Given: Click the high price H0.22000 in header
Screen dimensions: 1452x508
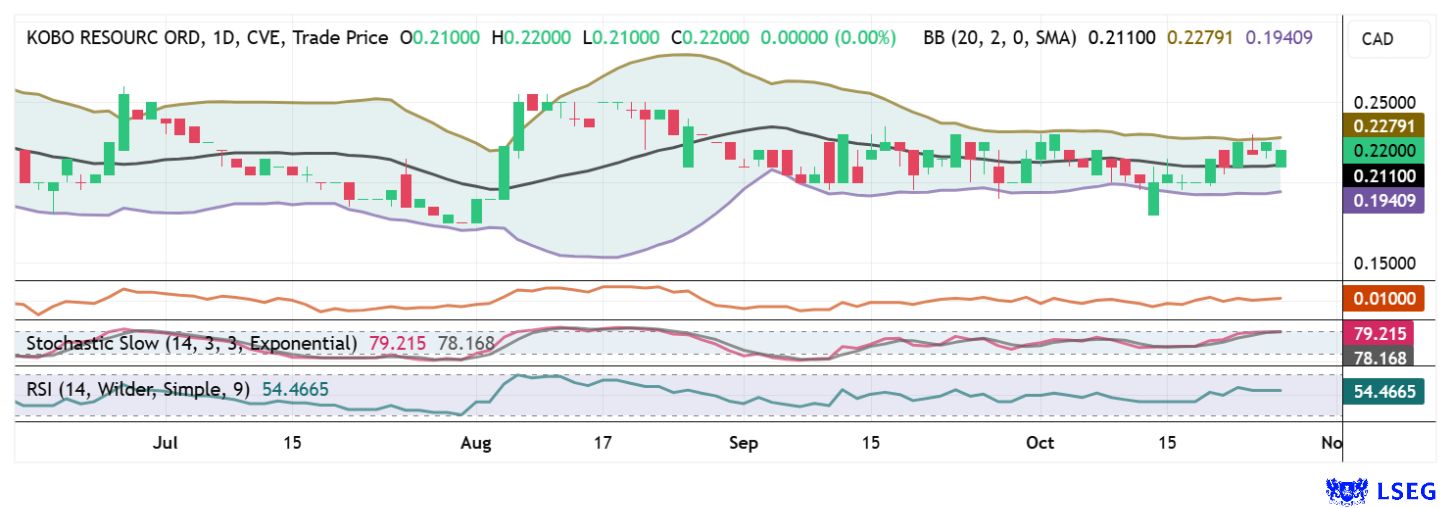Looking at the screenshot, I should click(x=532, y=38).
